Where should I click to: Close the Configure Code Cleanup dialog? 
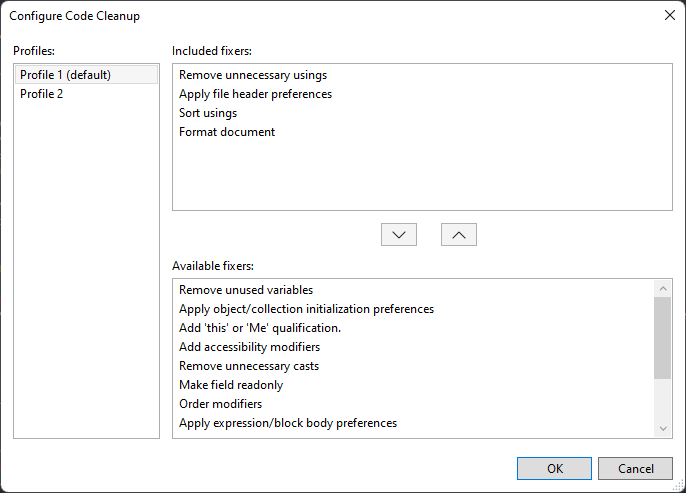669,15
